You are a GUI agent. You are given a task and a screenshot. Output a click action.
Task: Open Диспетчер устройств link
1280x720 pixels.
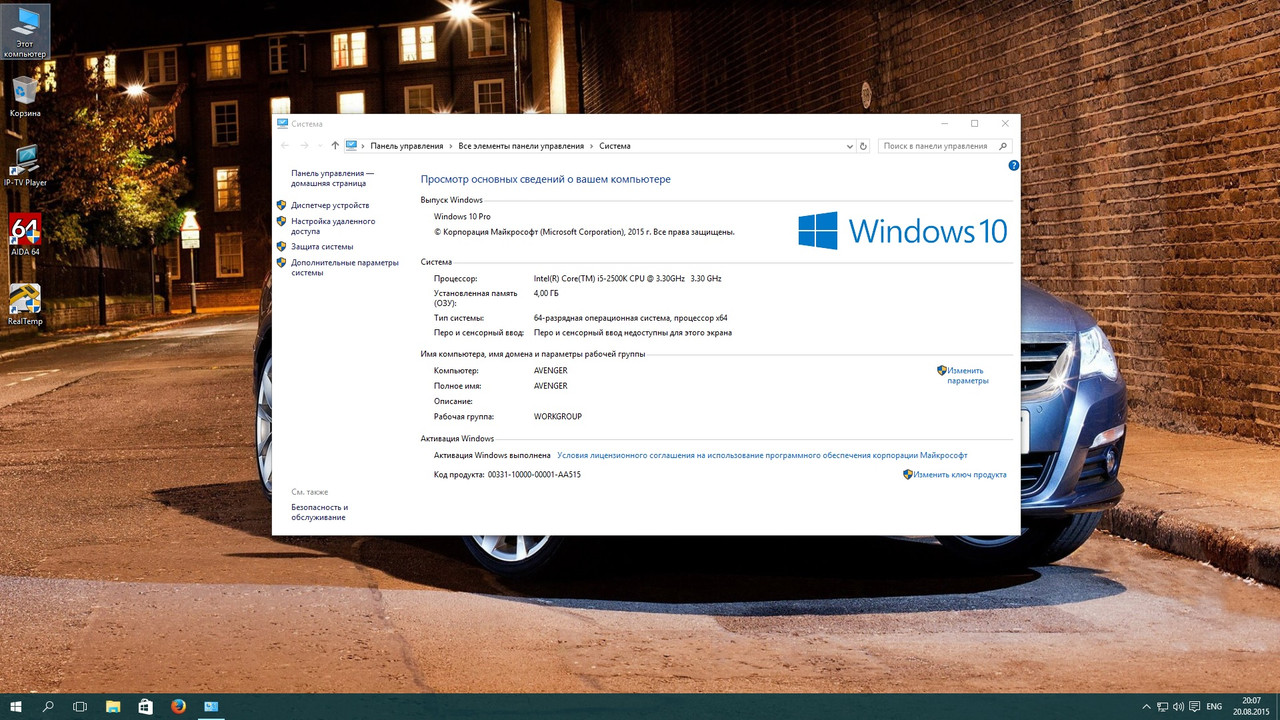pyautogui.click(x=330, y=205)
